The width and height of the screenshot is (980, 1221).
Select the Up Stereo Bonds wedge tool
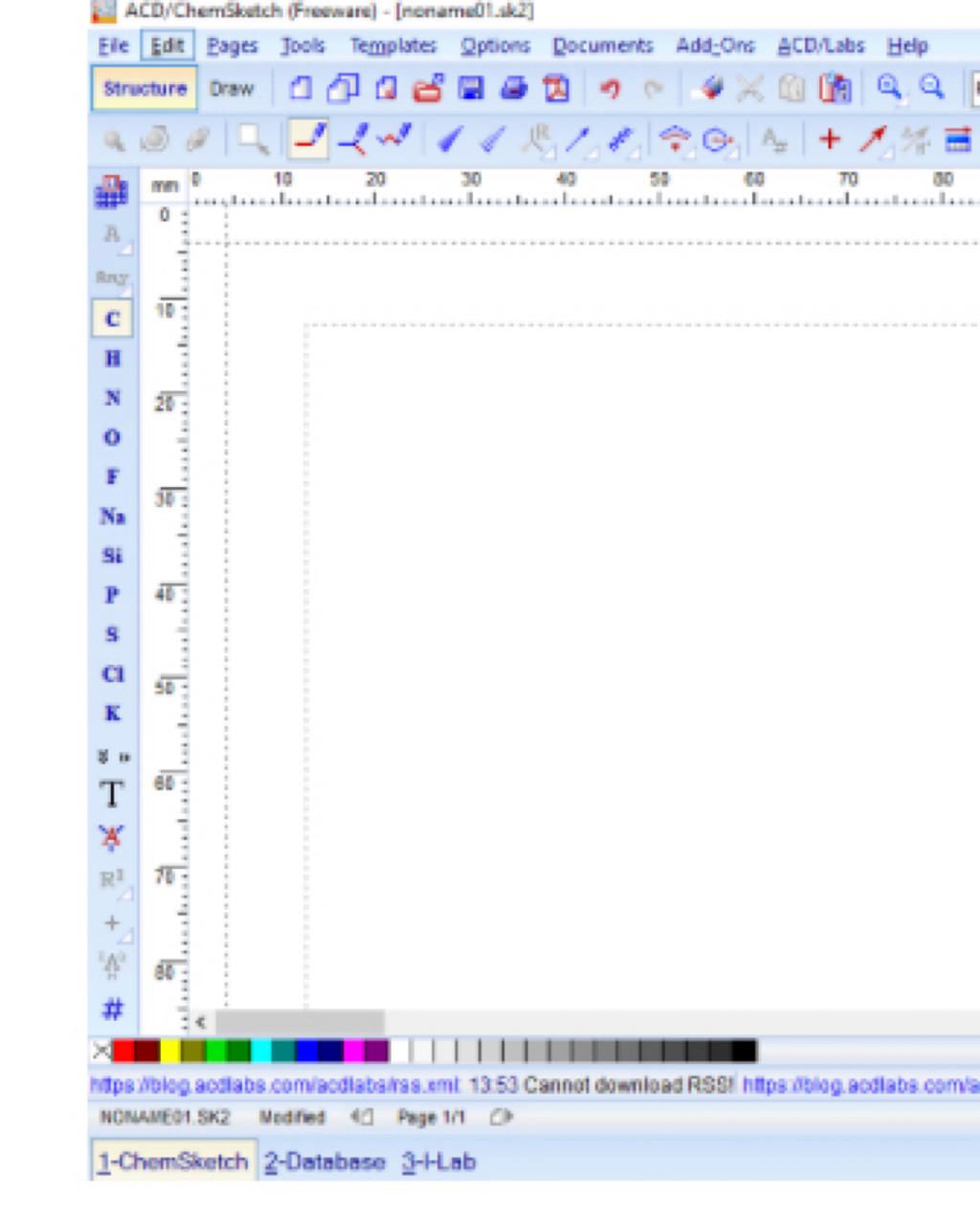click(x=449, y=141)
